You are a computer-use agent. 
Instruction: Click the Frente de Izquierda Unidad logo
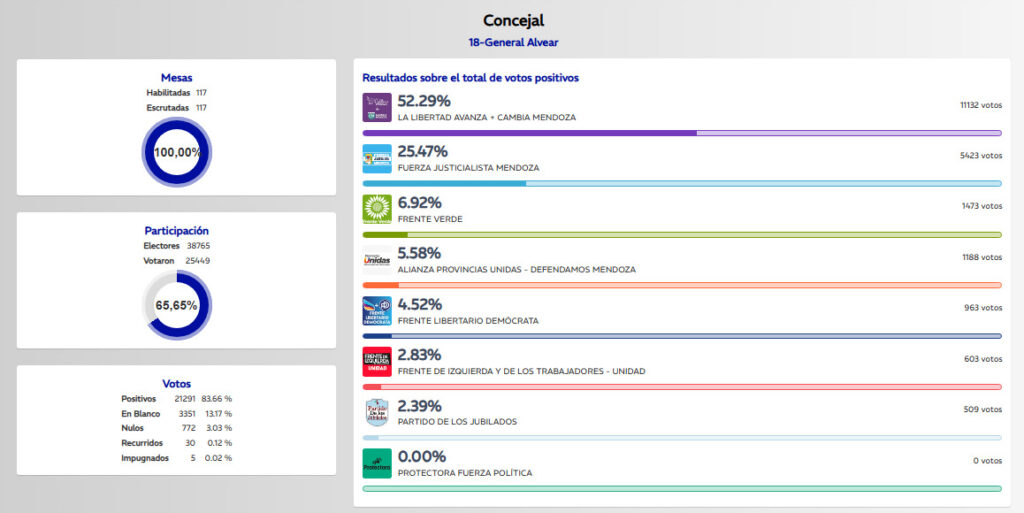click(x=377, y=361)
